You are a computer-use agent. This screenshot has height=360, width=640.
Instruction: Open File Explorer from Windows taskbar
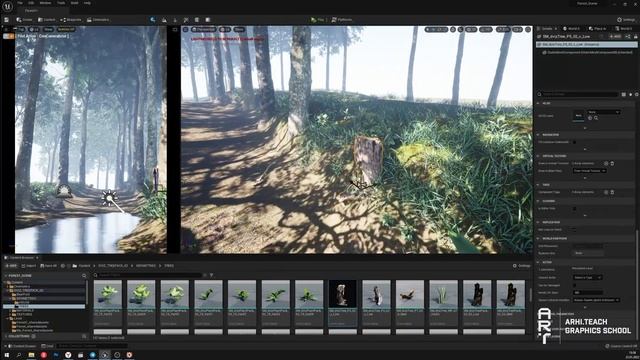coord(31,355)
